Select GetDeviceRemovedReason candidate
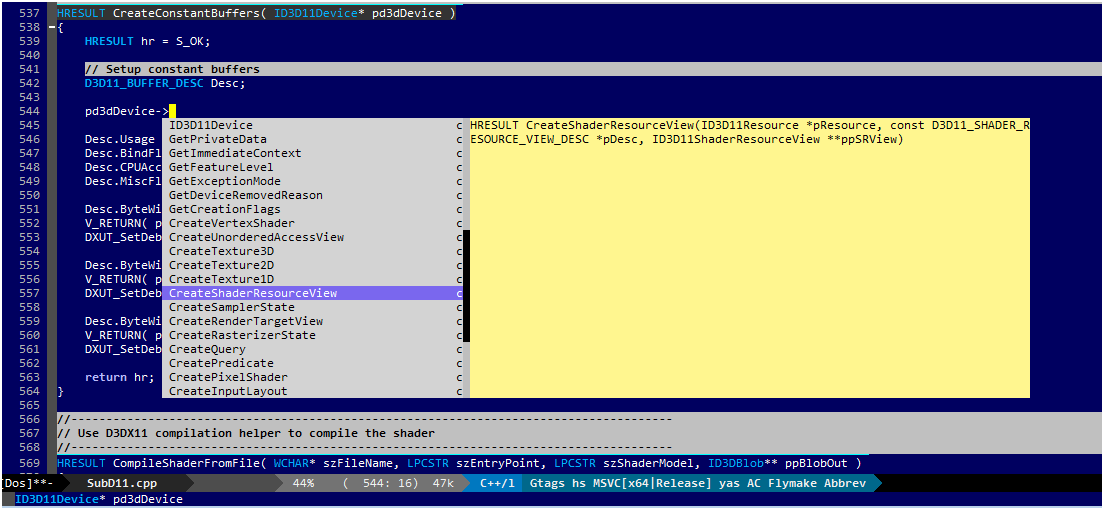The height and width of the screenshot is (510, 1105). (313, 195)
